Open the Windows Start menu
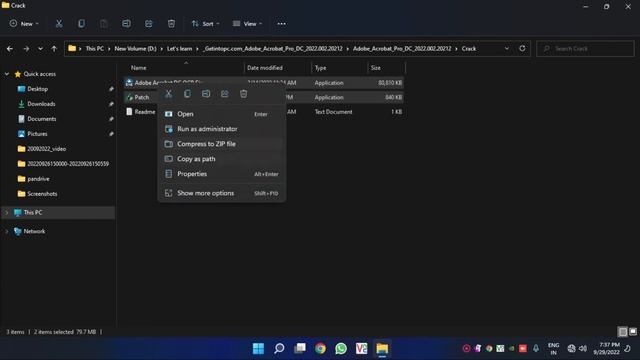The height and width of the screenshot is (360, 640). pyautogui.click(x=258, y=349)
